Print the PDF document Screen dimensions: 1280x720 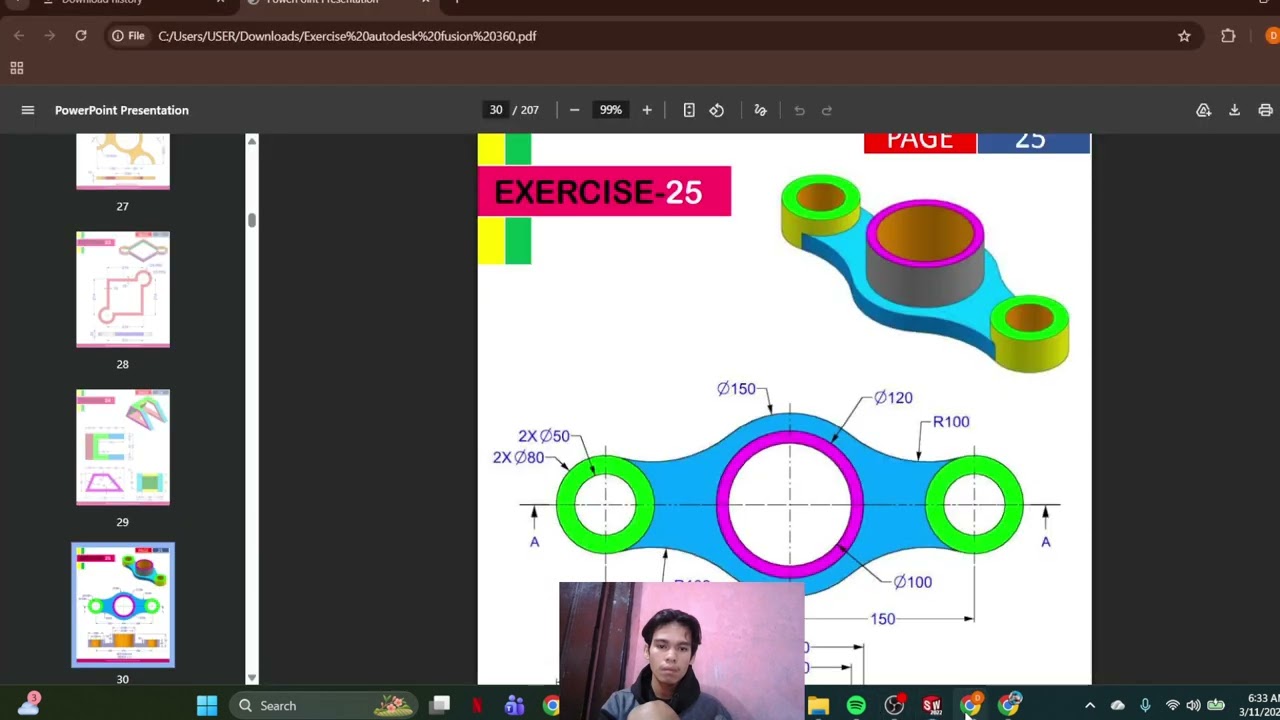tap(1265, 110)
